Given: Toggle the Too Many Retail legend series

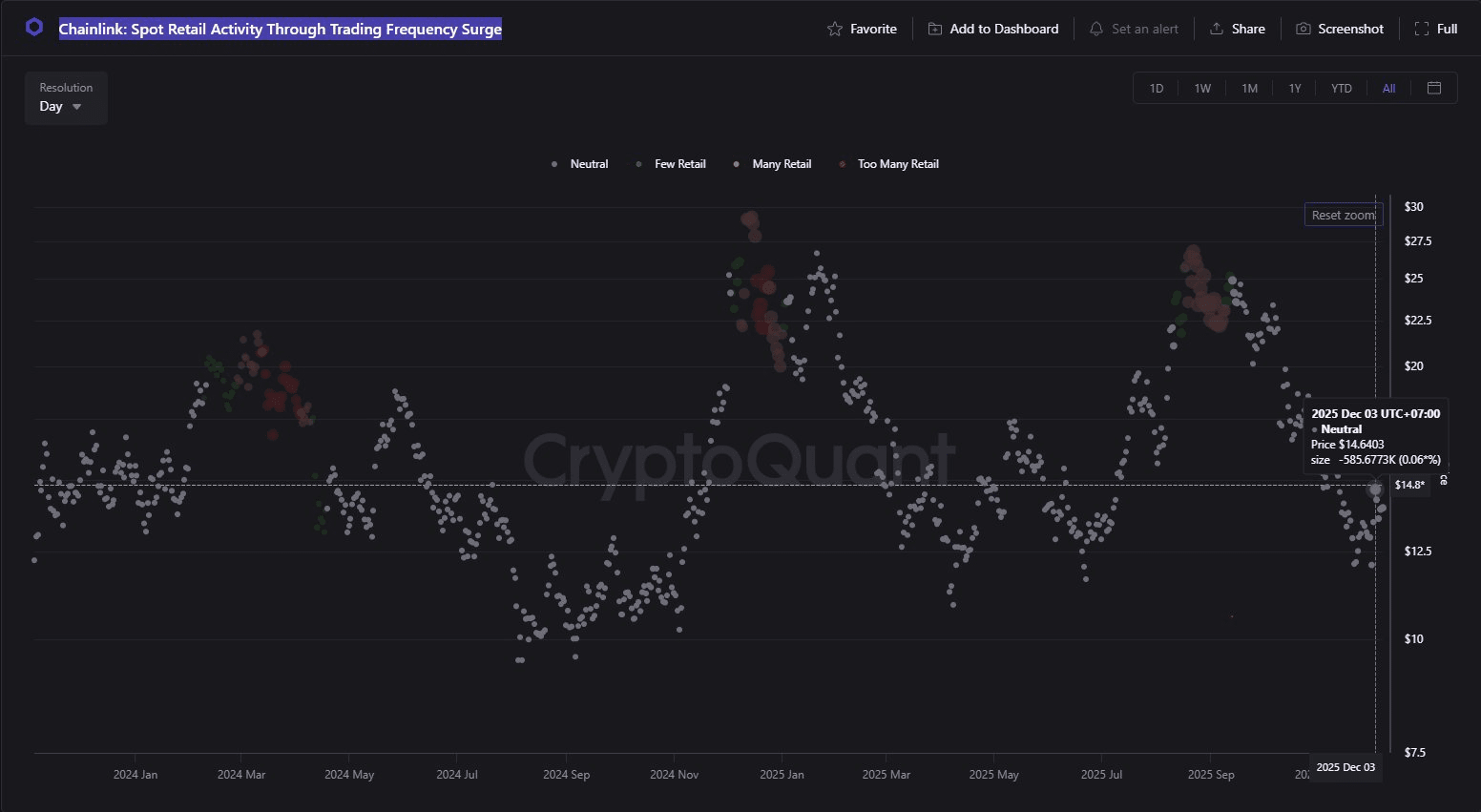Looking at the screenshot, I should click(889, 164).
